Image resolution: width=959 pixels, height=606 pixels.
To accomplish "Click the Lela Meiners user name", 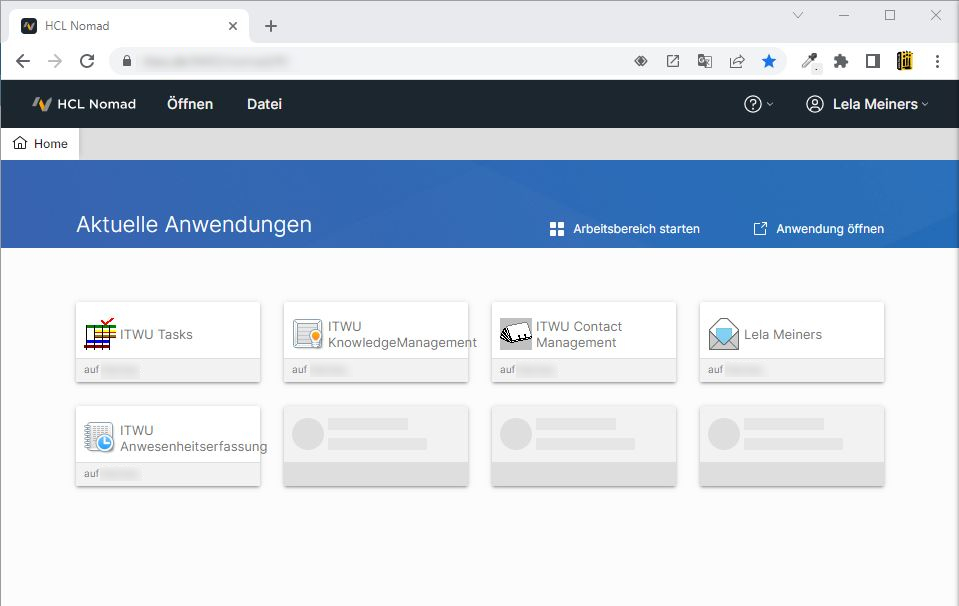I will tap(875, 104).
